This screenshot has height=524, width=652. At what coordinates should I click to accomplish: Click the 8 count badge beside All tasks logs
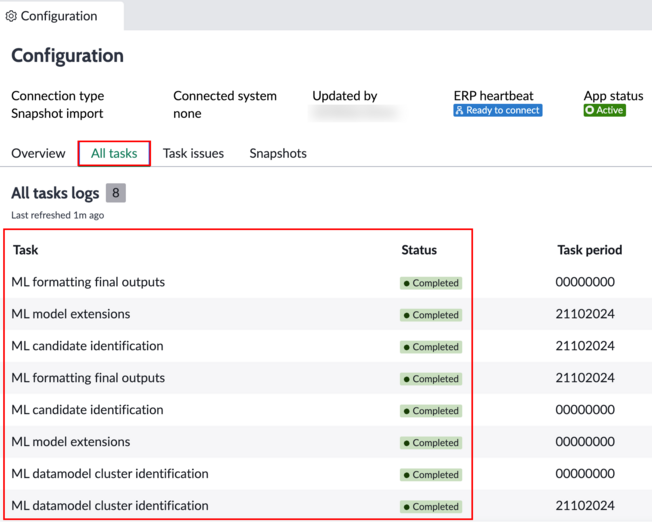(x=116, y=193)
